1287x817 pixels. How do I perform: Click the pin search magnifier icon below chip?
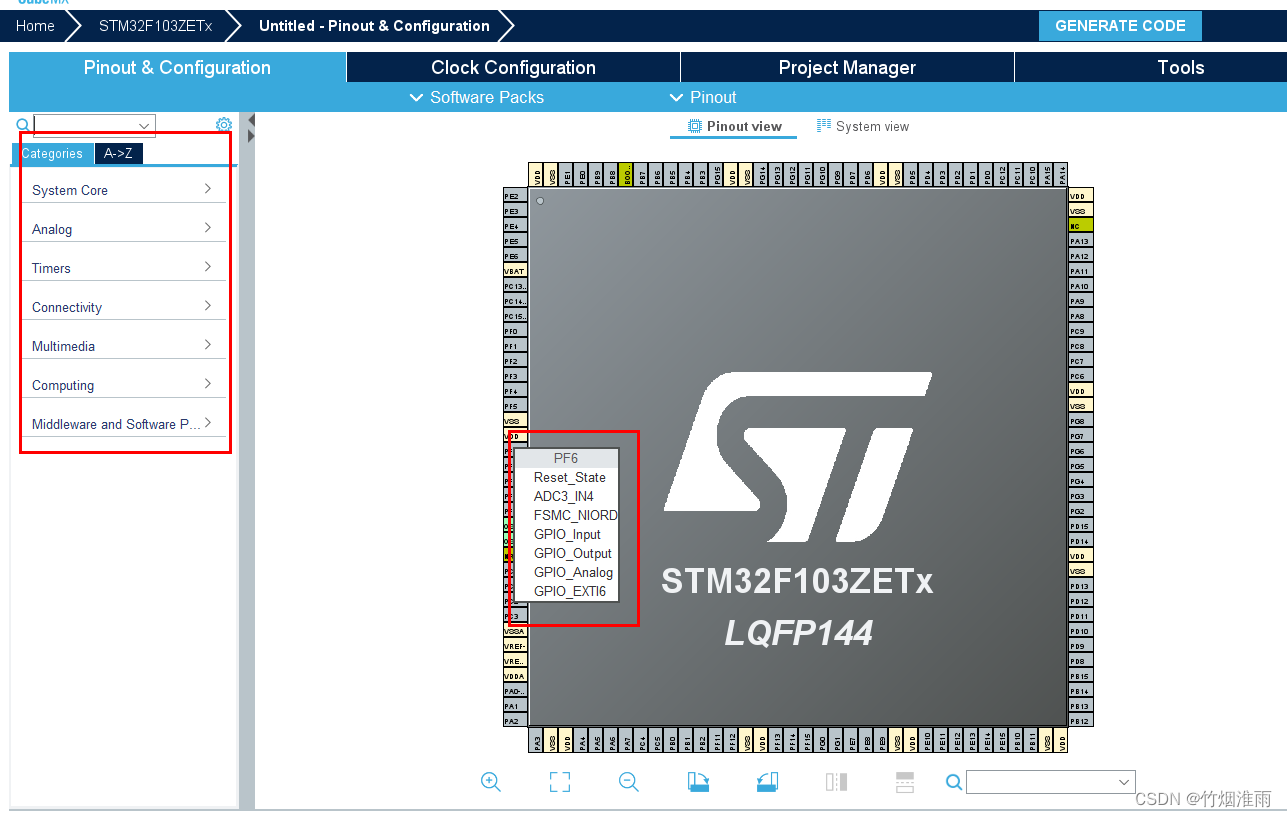pyautogui.click(x=954, y=782)
